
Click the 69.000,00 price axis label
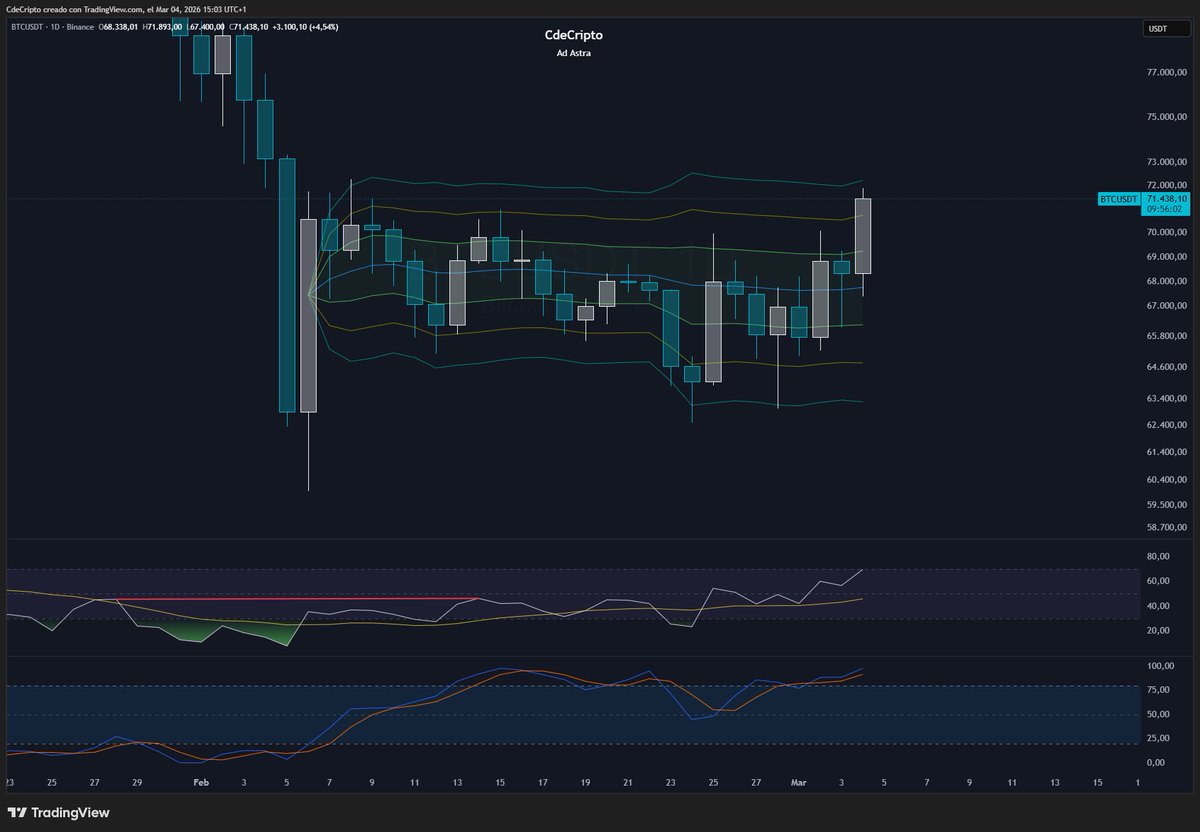pos(1167,256)
